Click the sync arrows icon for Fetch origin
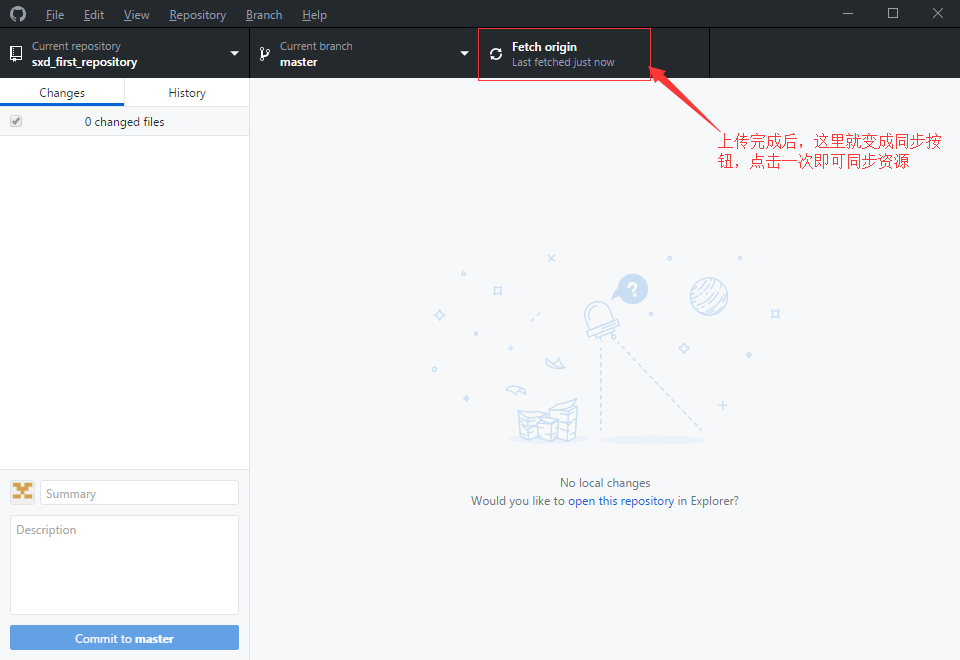The image size is (960, 660). click(496, 54)
